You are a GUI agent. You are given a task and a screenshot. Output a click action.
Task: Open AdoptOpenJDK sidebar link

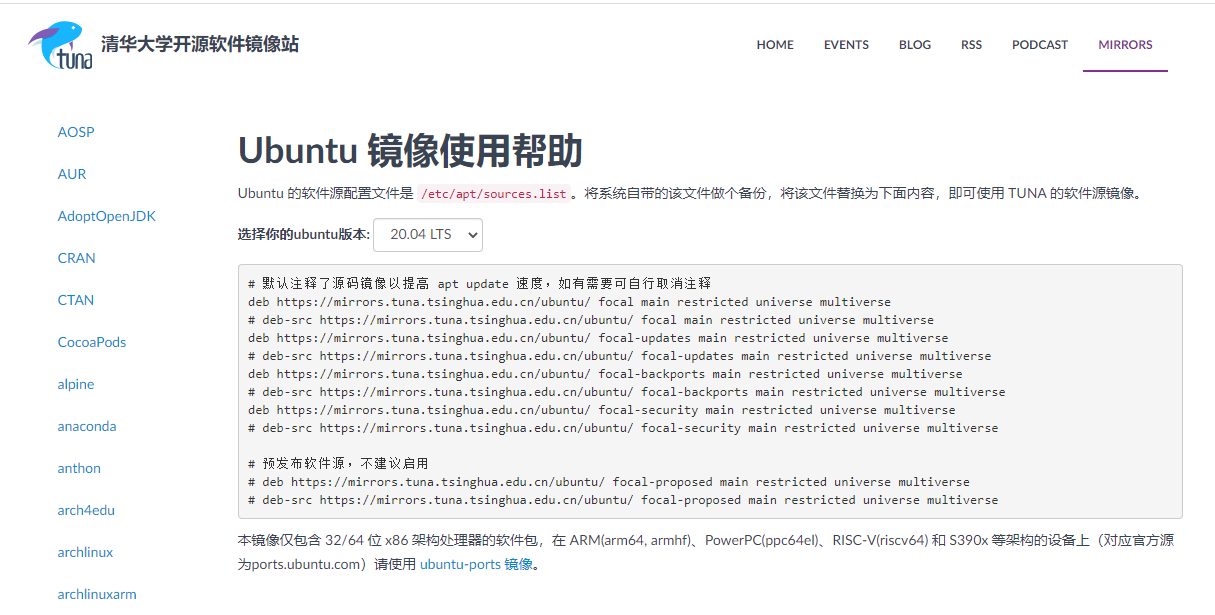107,216
